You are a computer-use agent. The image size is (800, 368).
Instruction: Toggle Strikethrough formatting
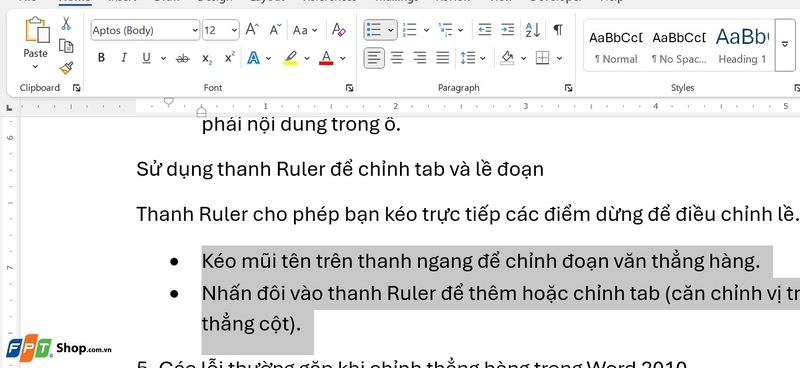tap(182, 59)
